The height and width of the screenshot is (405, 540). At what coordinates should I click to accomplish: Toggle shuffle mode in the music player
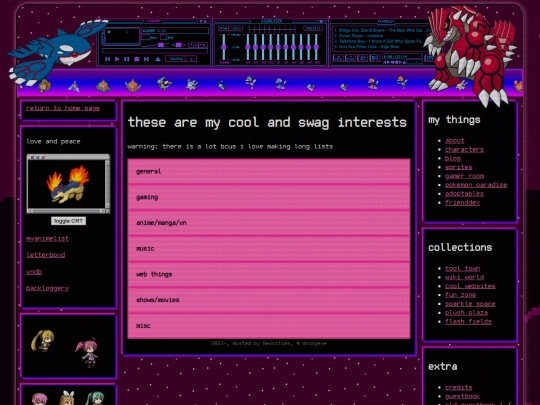tap(176, 59)
